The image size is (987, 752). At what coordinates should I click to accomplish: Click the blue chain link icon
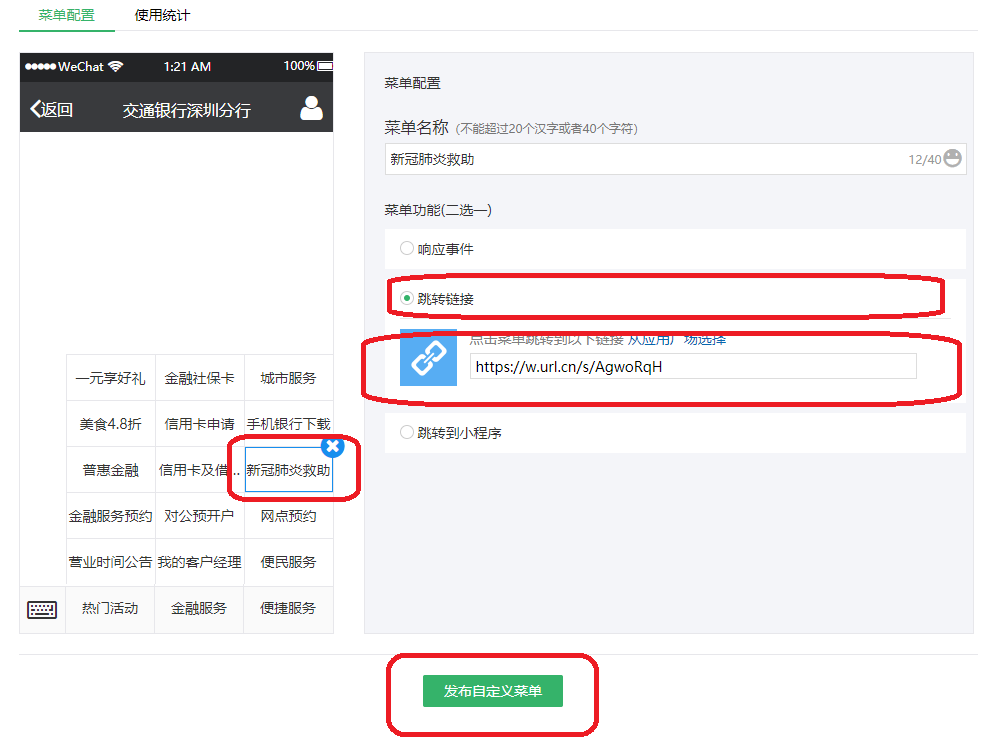[429, 357]
